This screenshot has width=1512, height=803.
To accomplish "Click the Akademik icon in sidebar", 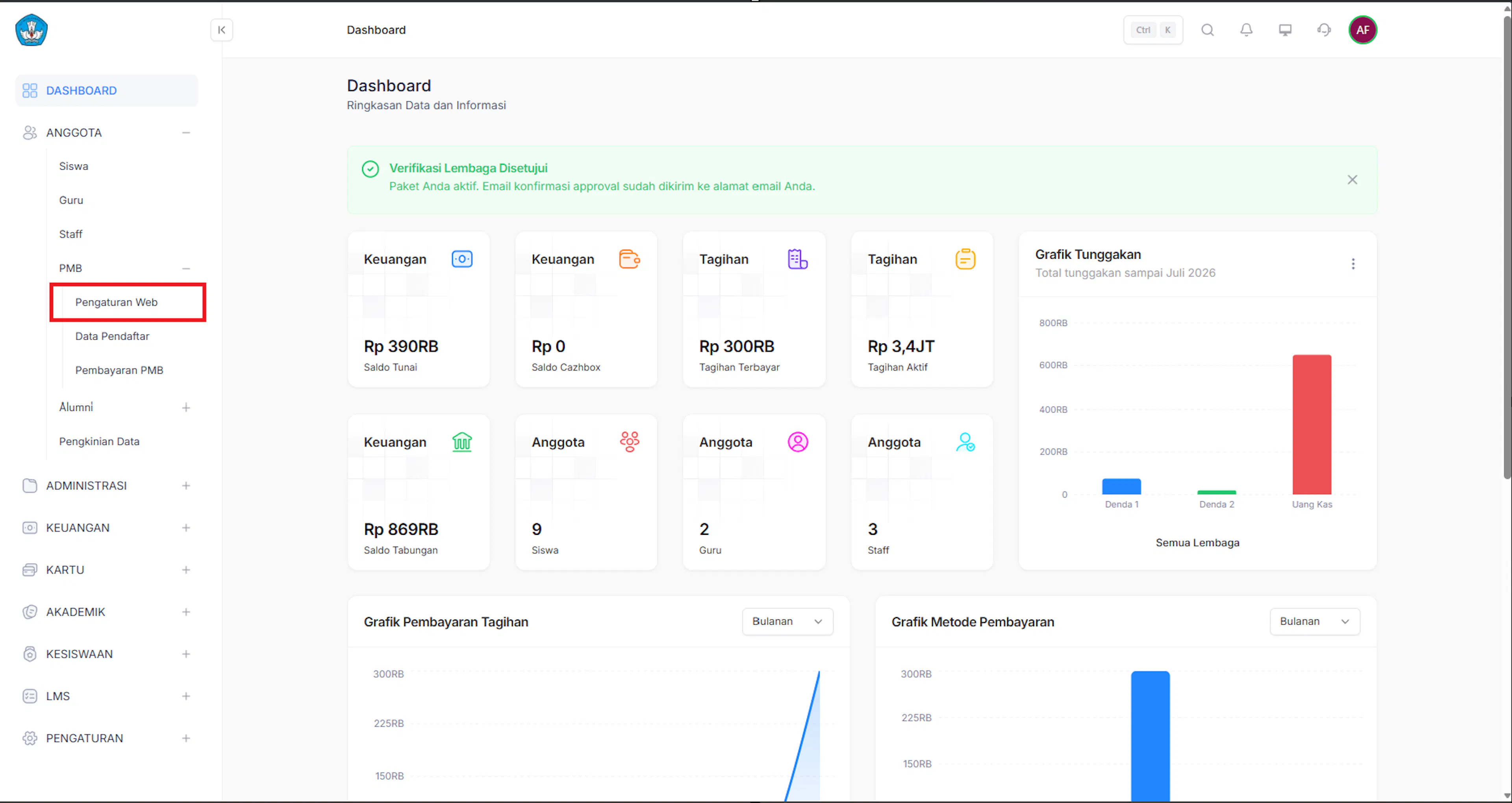I will coord(30,612).
